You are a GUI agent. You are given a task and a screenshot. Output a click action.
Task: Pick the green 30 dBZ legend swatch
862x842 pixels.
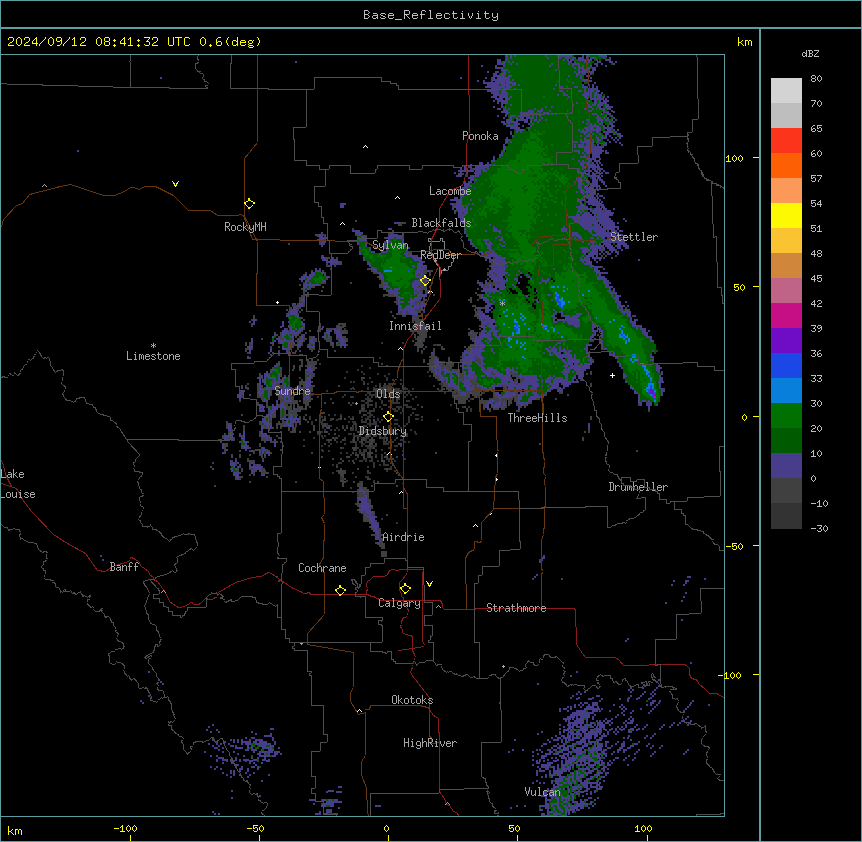(x=786, y=416)
